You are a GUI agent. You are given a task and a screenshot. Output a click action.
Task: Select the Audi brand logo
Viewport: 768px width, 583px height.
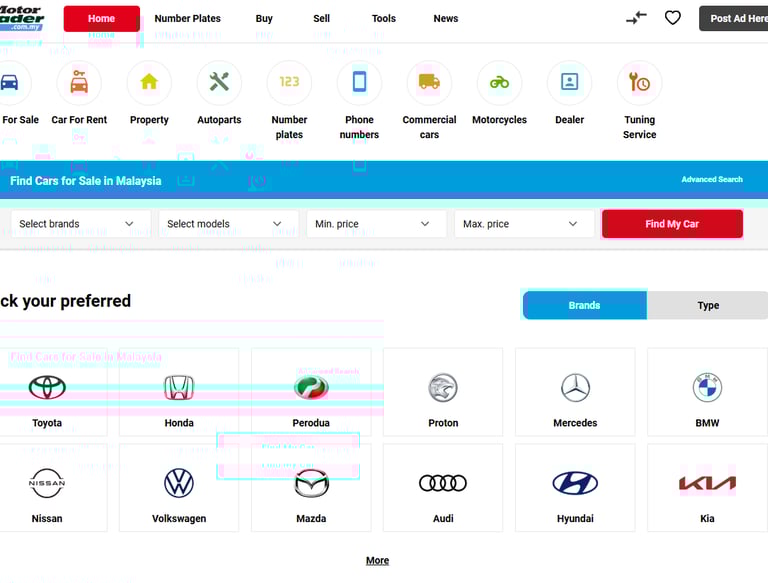click(x=443, y=483)
